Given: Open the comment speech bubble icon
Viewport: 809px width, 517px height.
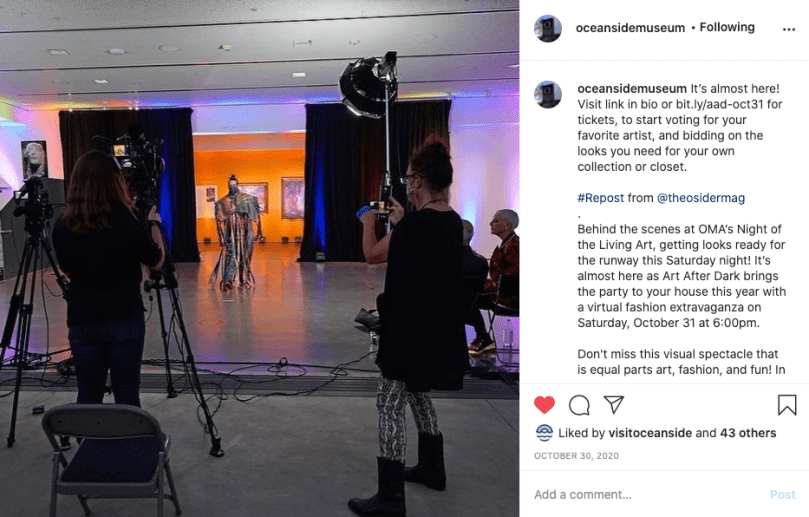Looking at the screenshot, I should [x=579, y=405].
